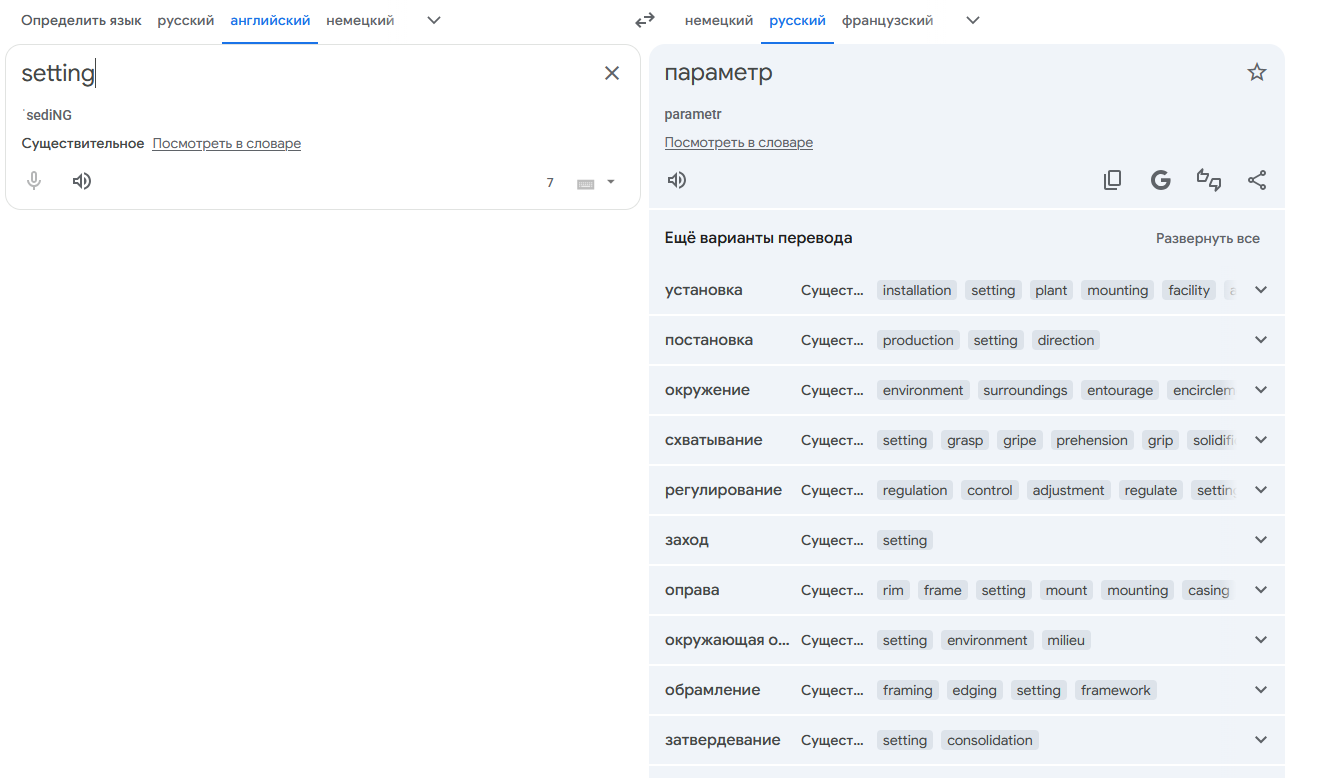Expand the 'обрамление' row chevron
This screenshot has width=1317, height=778.
(1261, 690)
